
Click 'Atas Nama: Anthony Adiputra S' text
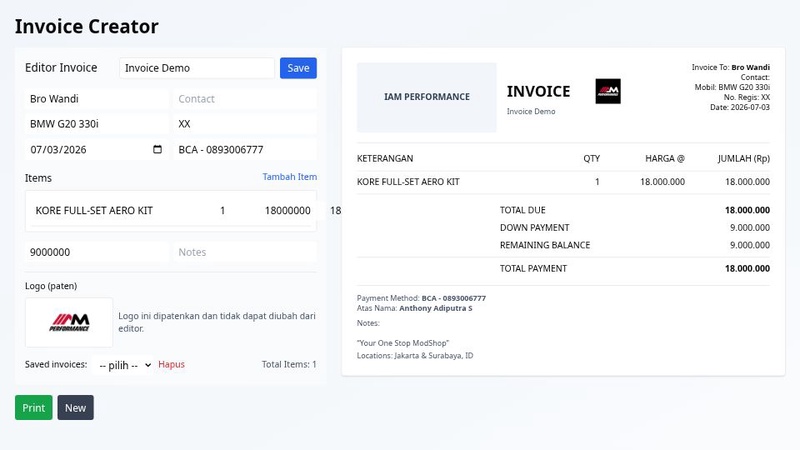coord(414,308)
